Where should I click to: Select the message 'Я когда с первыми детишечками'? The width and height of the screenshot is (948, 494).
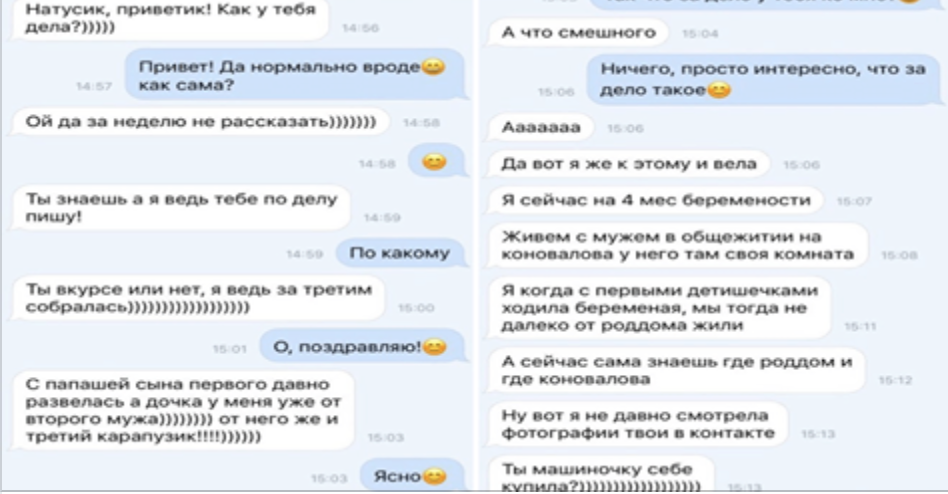point(660,308)
